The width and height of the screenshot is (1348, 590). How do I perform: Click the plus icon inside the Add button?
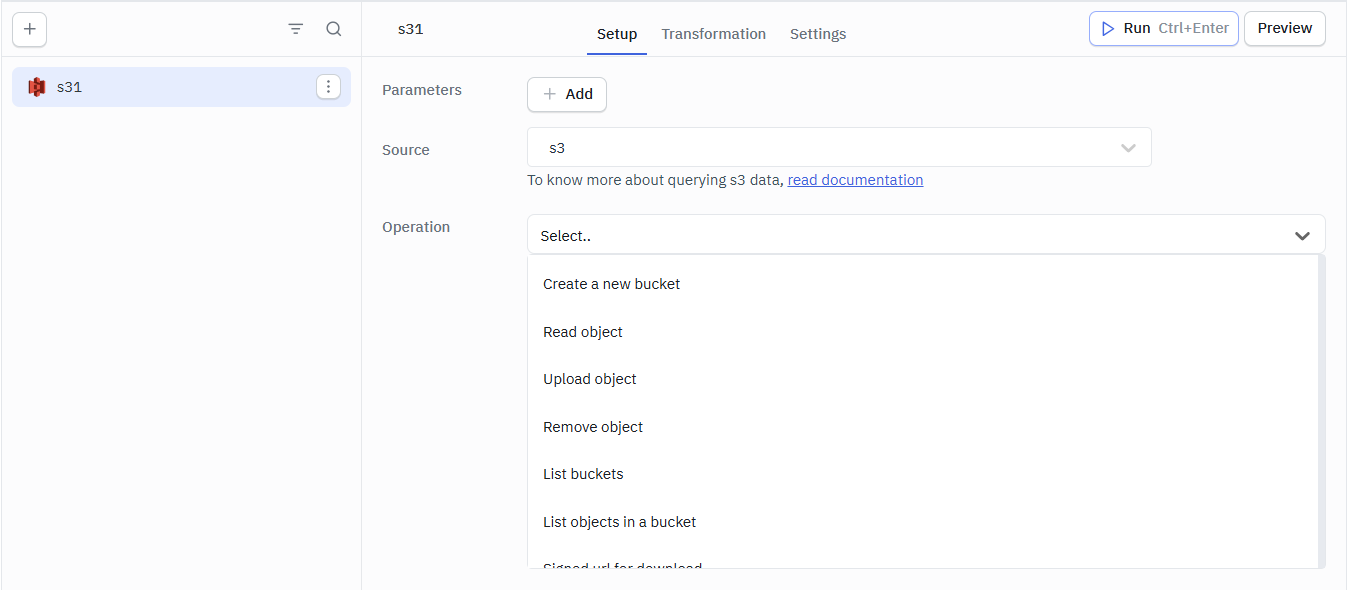548,94
